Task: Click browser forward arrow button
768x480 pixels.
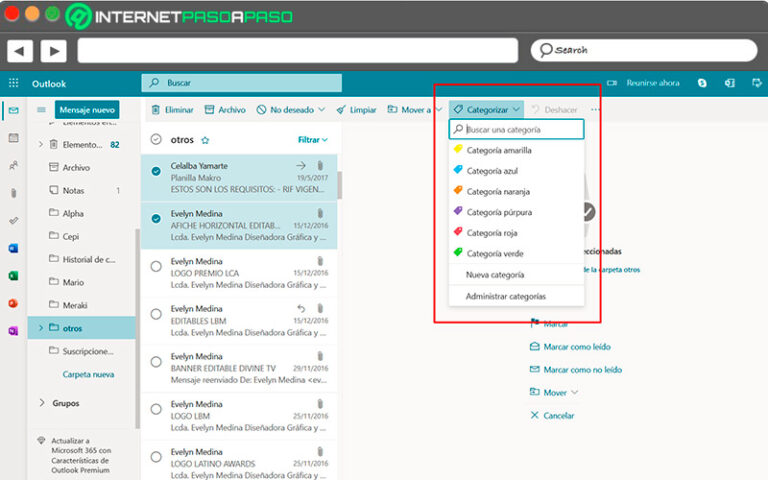Action: (x=54, y=50)
